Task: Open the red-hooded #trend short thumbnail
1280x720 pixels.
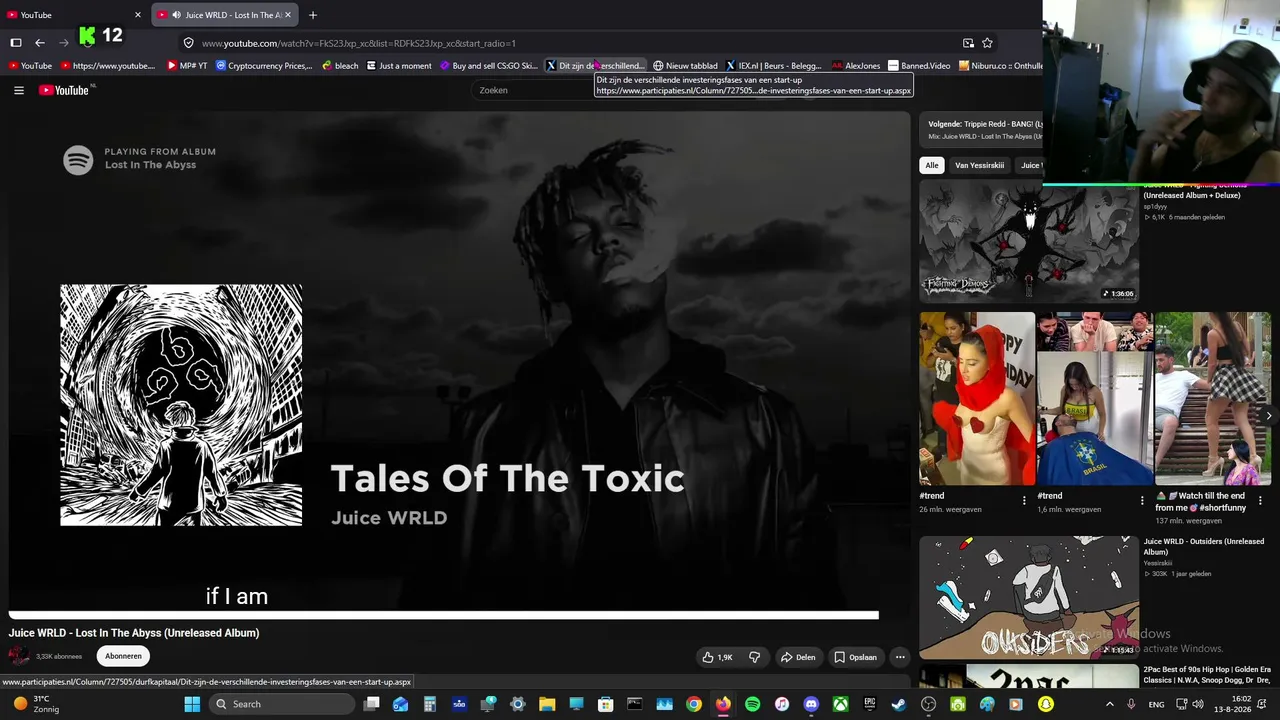Action: coord(977,398)
